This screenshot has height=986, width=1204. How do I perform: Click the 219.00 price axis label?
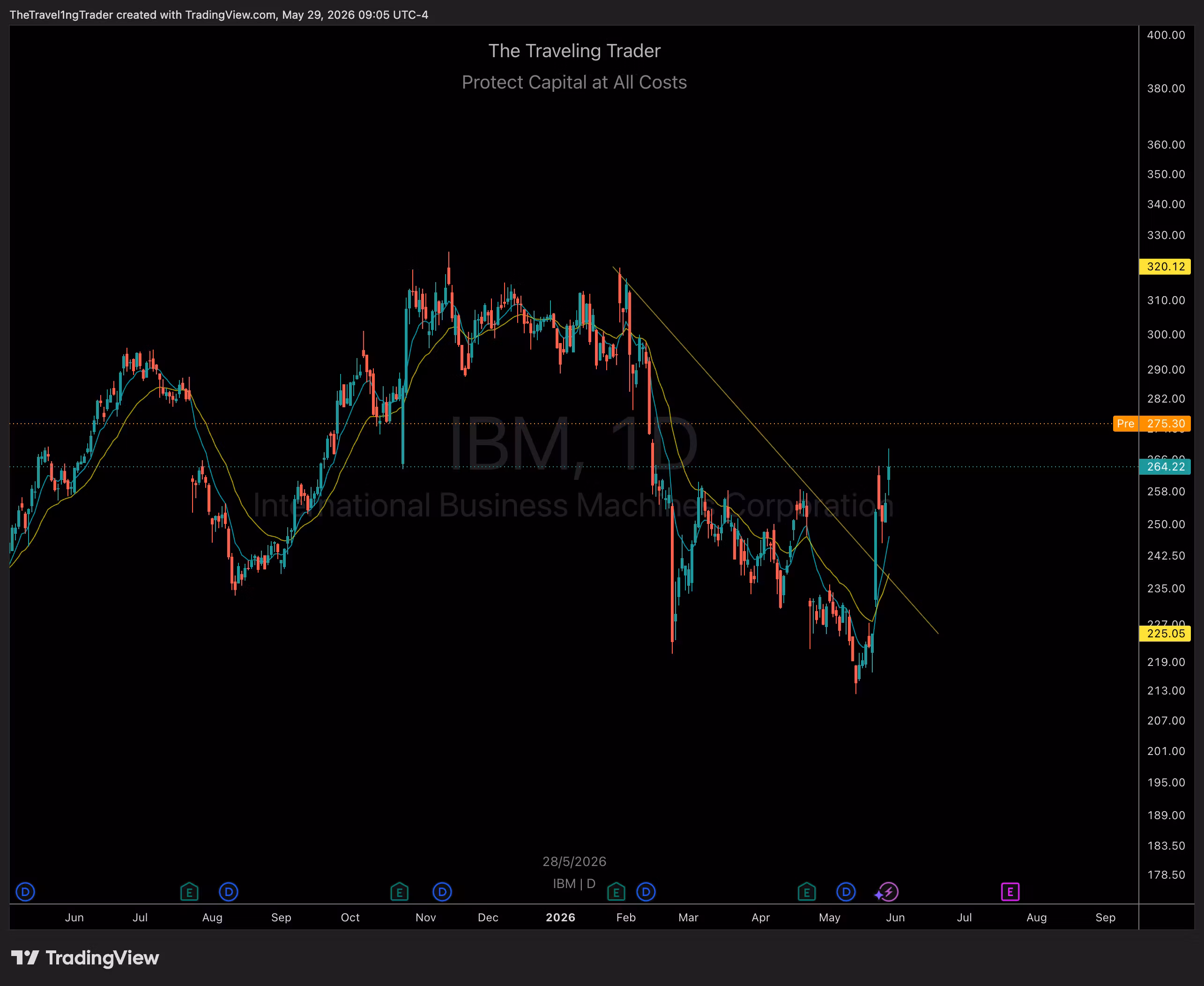pos(1166,662)
